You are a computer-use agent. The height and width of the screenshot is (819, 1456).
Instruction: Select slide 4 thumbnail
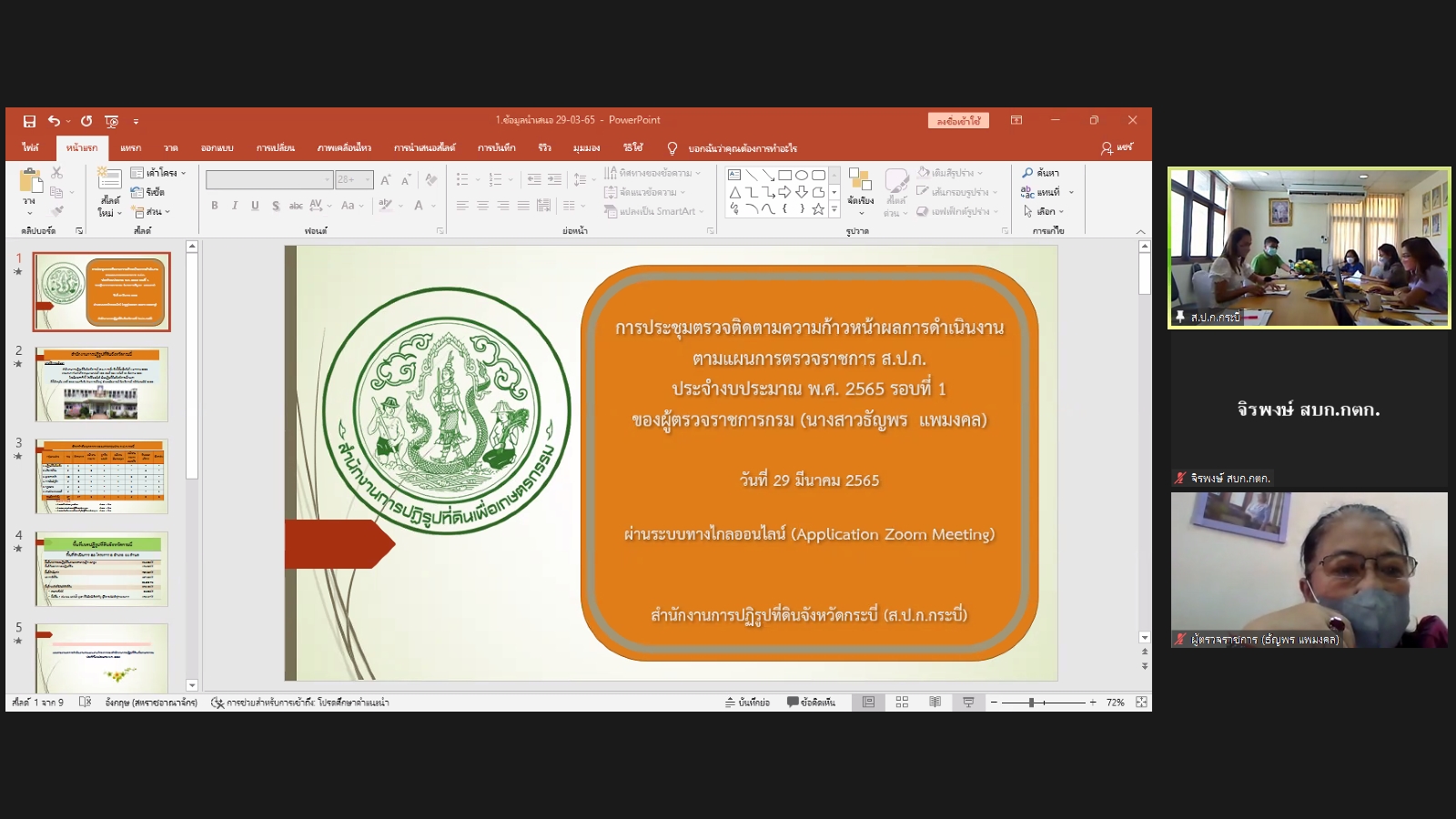pyautogui.click(x=102, y=569)
